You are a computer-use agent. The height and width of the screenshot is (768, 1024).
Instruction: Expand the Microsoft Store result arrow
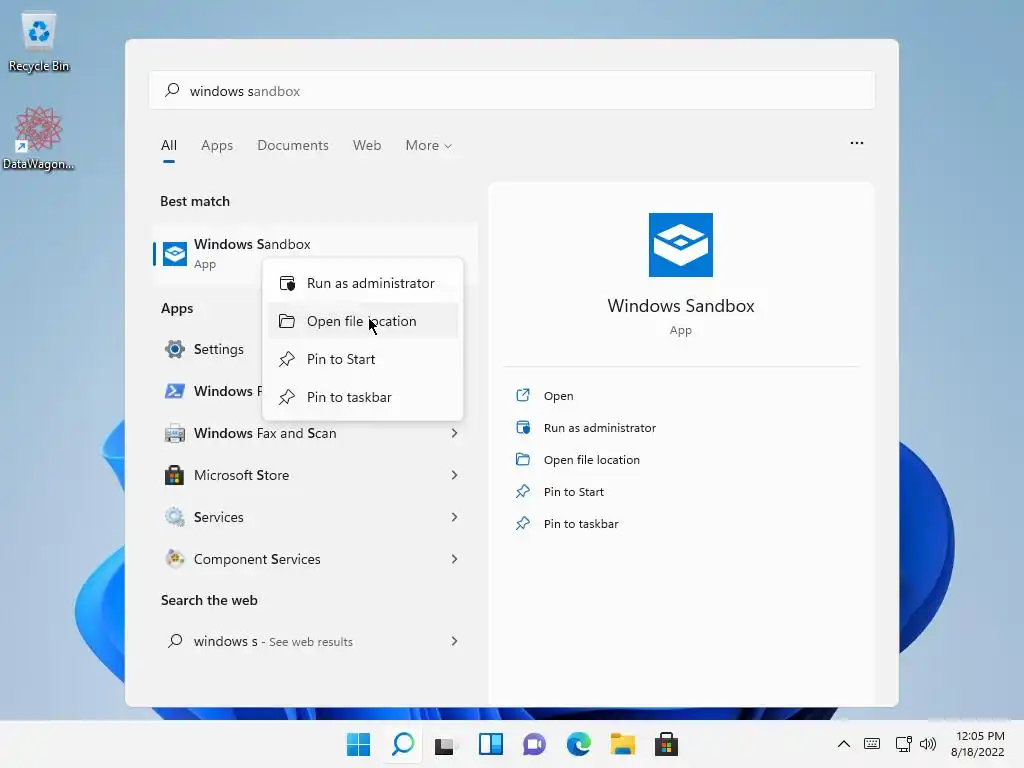(x=455, y=475)
